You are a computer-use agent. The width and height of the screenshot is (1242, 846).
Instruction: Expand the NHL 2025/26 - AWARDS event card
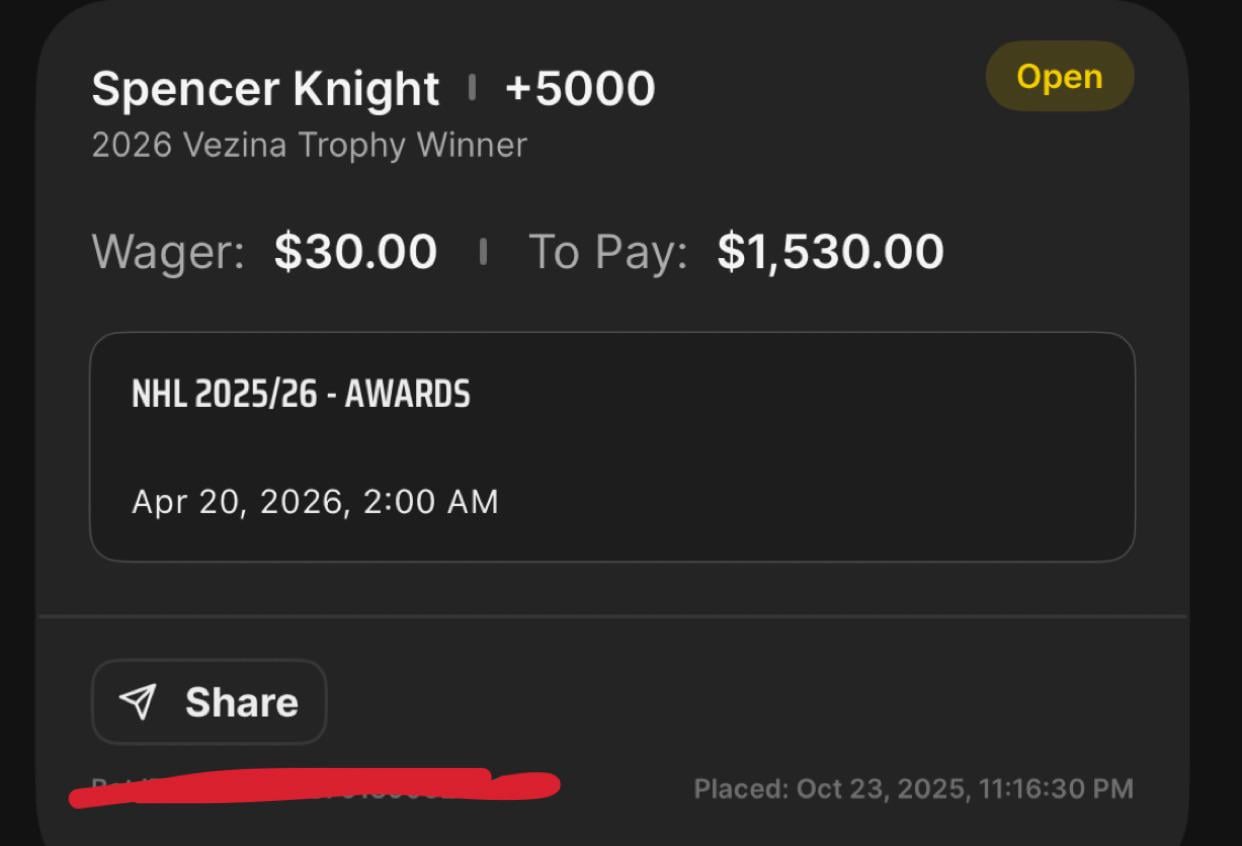pyautogui.click(x=613, y=445)
